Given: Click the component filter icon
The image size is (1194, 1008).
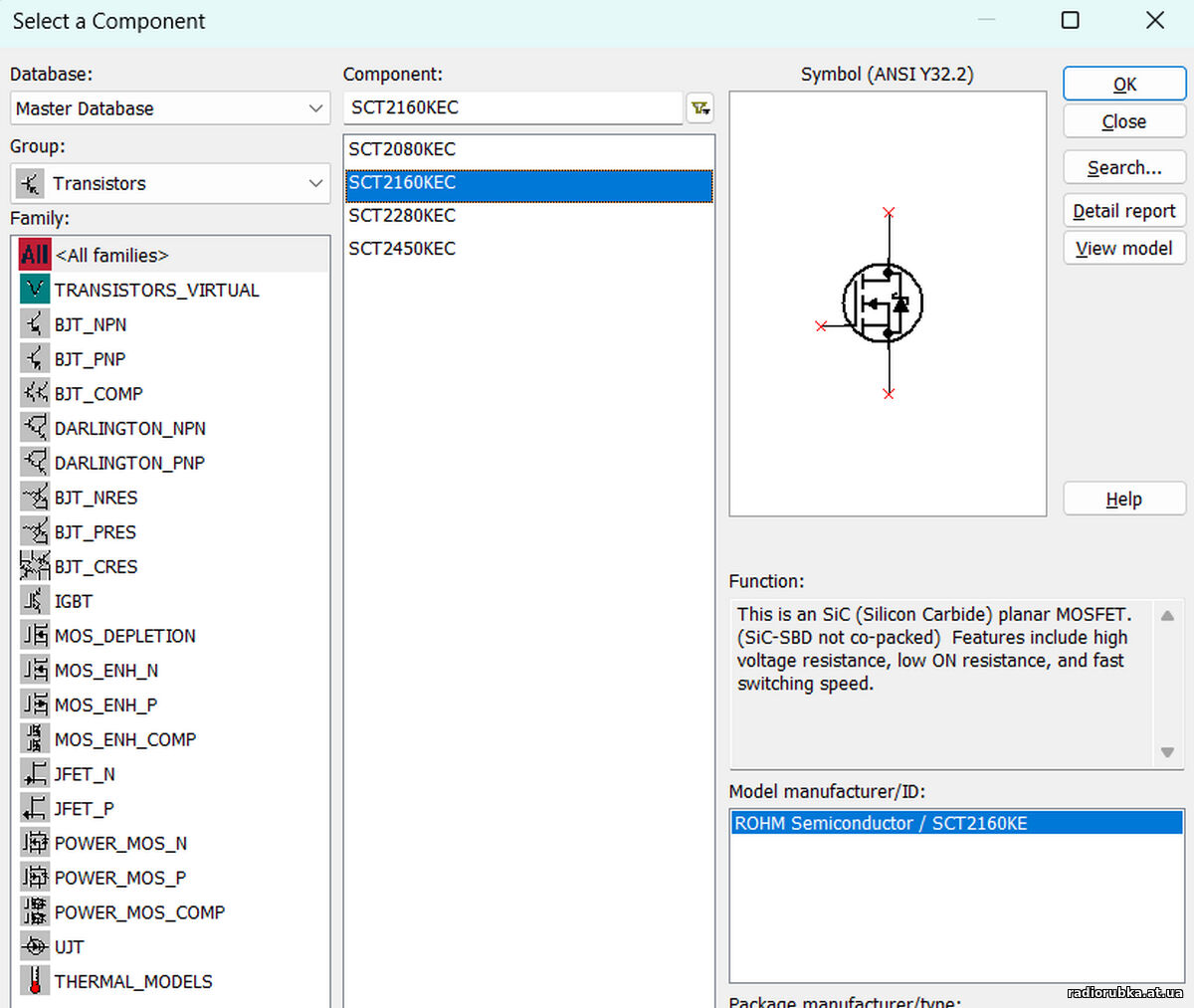Looking at the screenshot, I should click(x=699, y=107).
